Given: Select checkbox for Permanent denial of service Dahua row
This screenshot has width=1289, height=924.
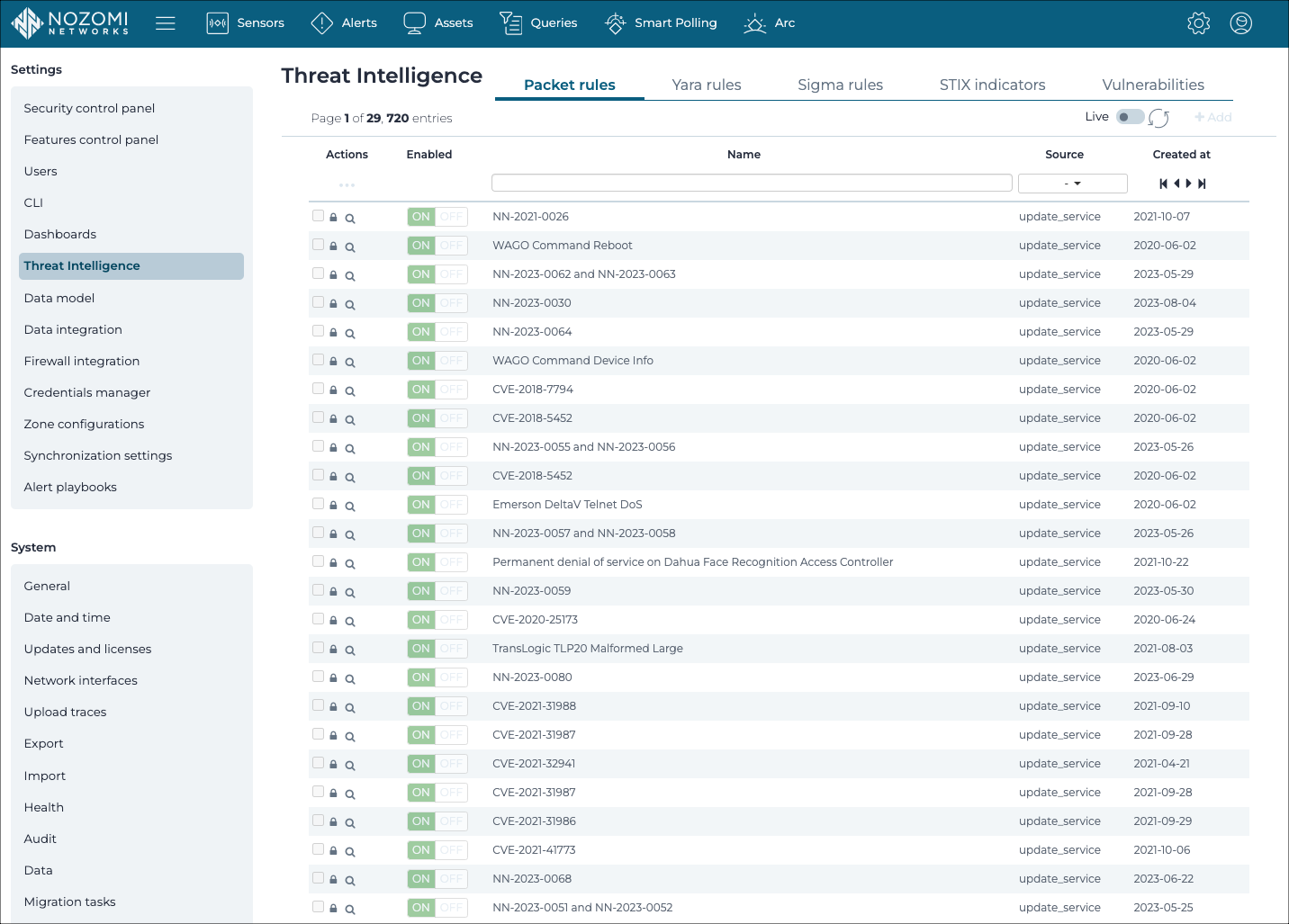Looking at the screenshot, I should [318, 561].
